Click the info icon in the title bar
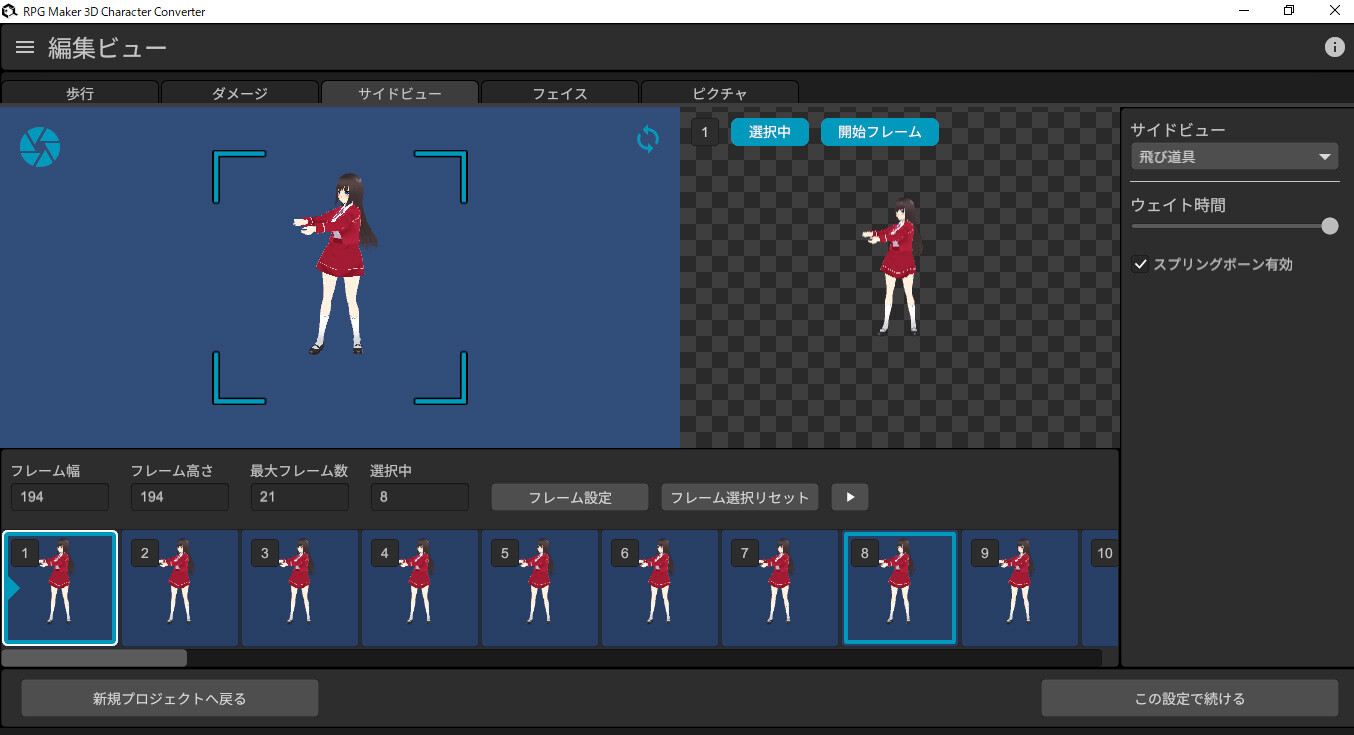1354x735 pixels. click(1334, 46)
